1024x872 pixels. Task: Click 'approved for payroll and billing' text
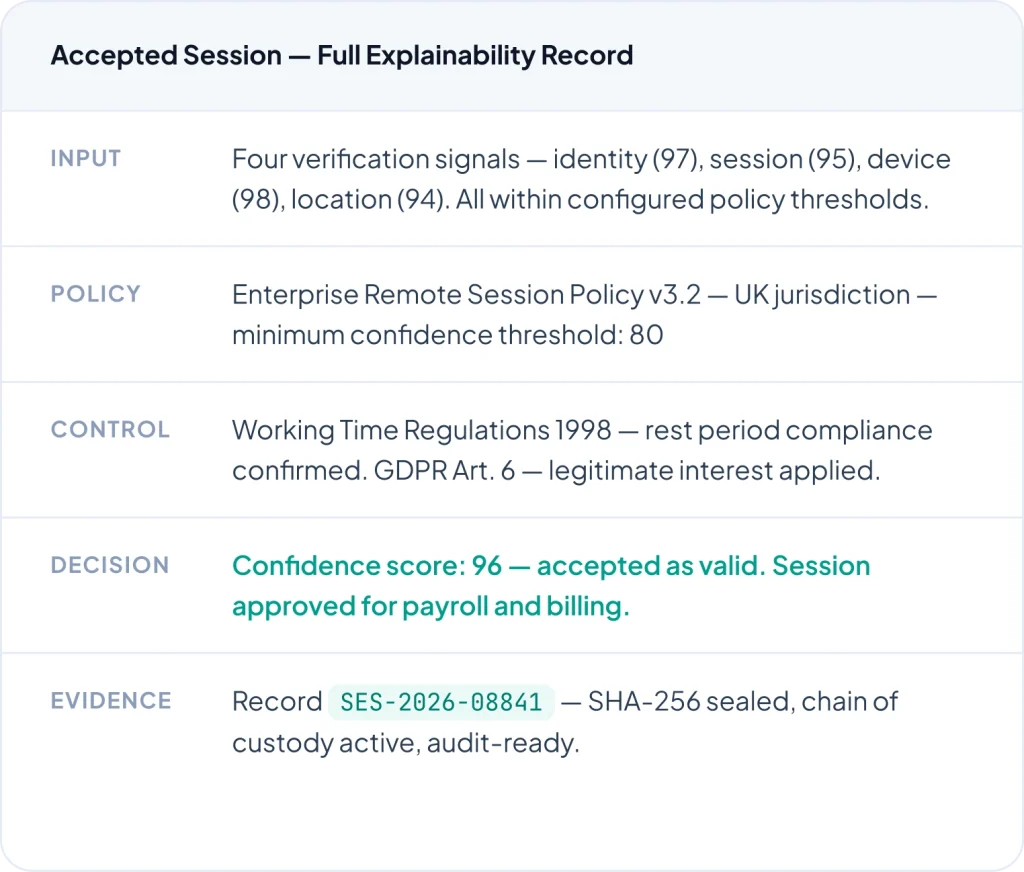coord(430,607)
